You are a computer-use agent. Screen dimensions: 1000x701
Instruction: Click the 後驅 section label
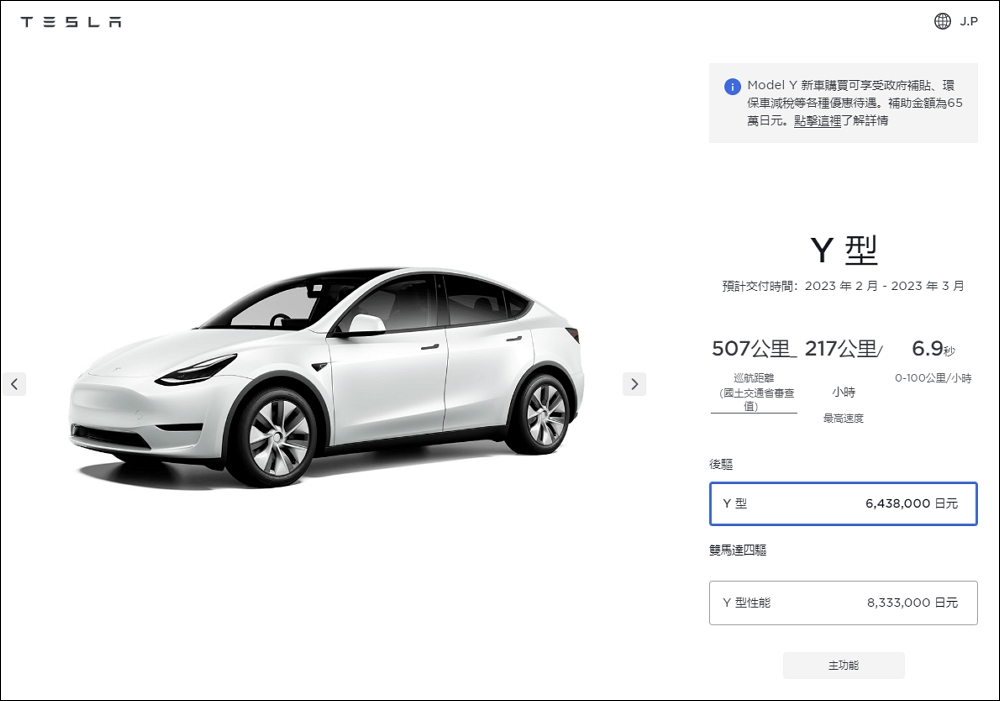click(x=721, y=464)
